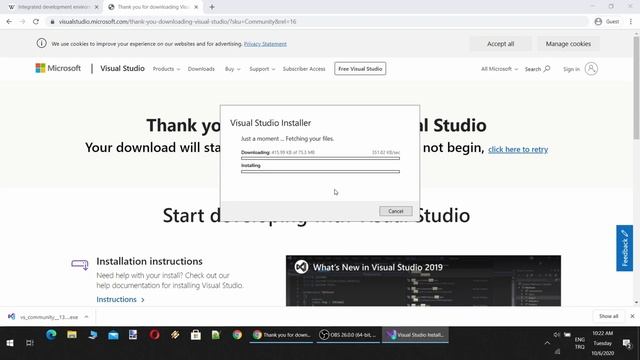Viewport: 640px width, 360px height.
Task: Click the 'click here to retry' link
Action: 518,149
